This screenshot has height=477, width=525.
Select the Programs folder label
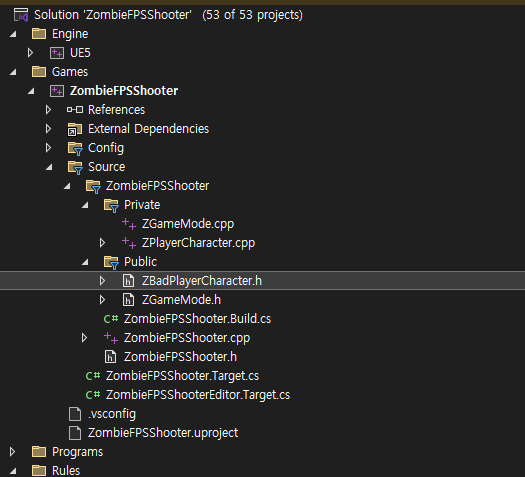(x=78, y=452)
